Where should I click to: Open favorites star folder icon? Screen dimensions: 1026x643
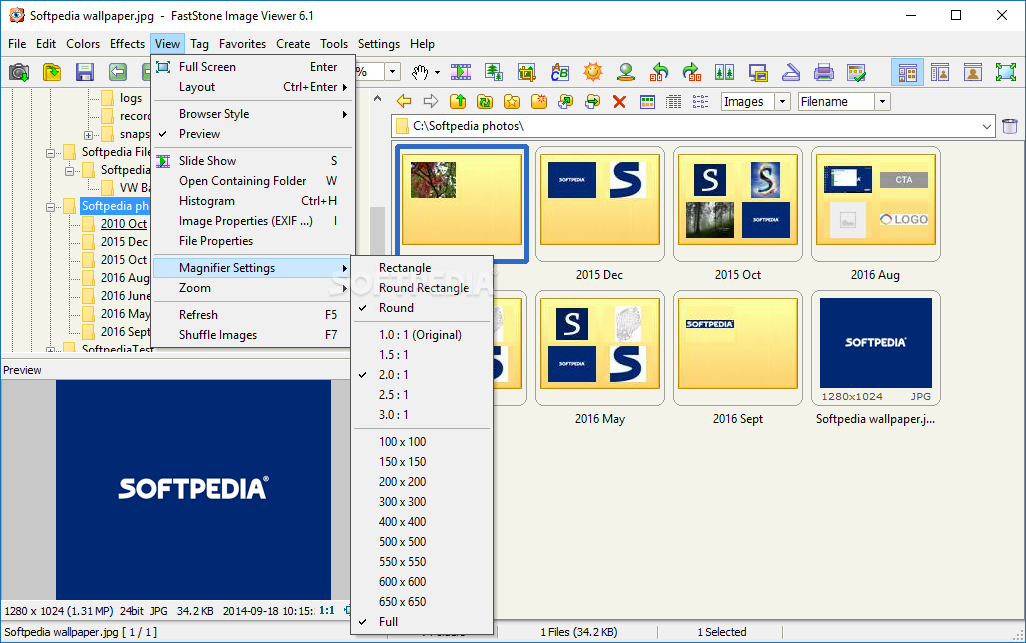(x=512, y=101)
